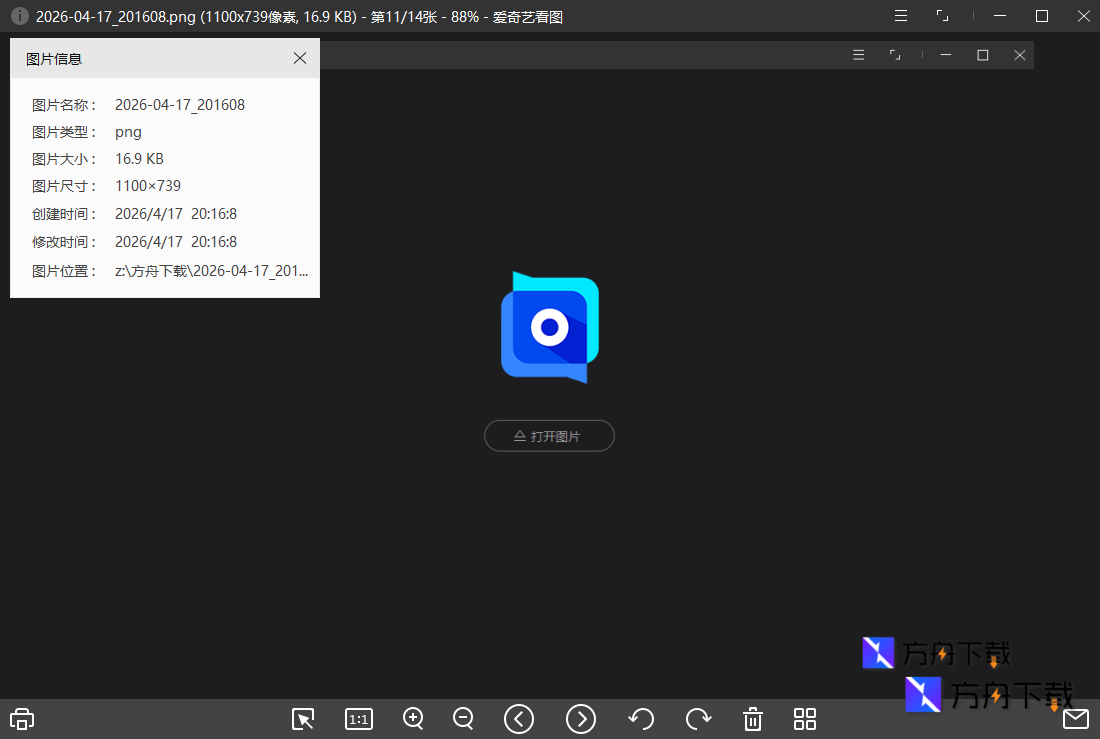Enter fullscreen mode
Image resolution: width=1100 pixels, height=739 pixels.
point(942,15)
